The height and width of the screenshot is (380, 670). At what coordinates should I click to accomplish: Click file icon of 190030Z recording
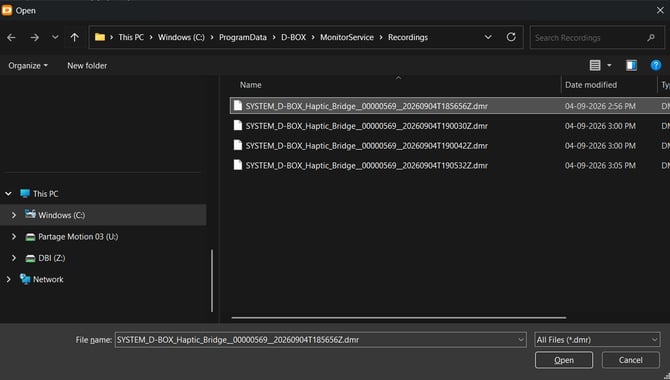pyautogui.click(x=238, y=125)
